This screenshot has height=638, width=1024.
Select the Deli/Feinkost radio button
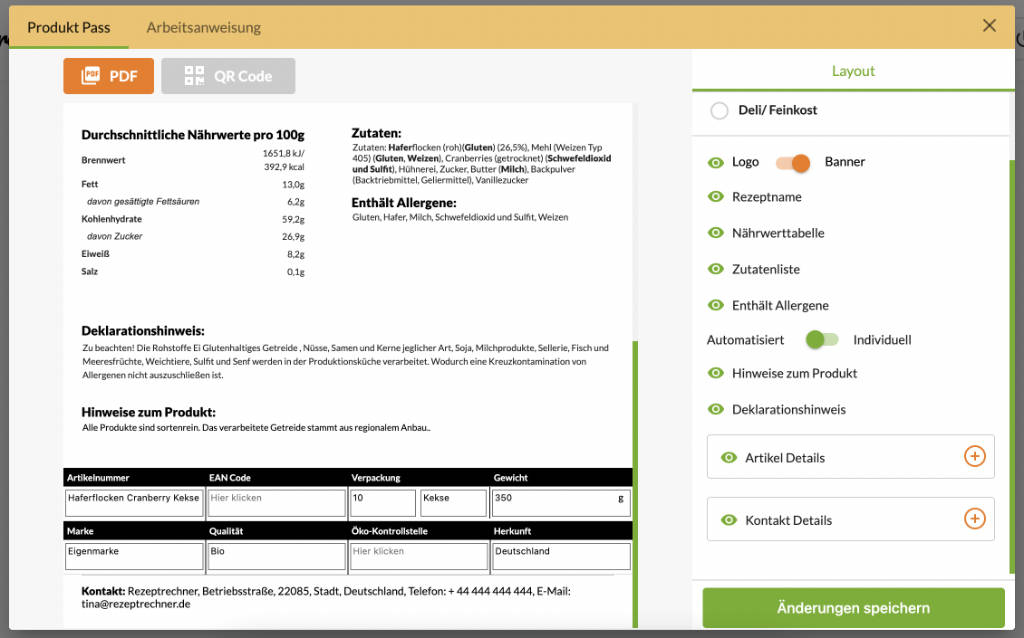pos(719,112)
